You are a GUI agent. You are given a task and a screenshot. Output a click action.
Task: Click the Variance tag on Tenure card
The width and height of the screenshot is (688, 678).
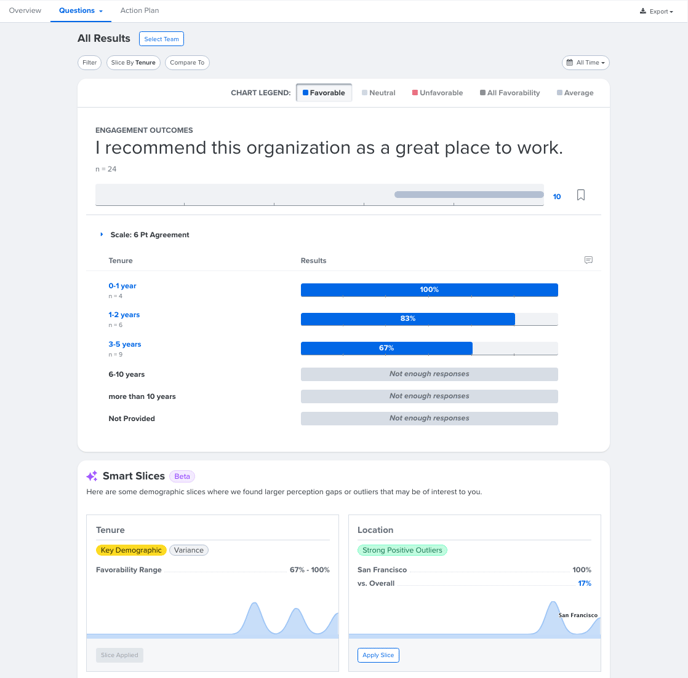point(189,550)
